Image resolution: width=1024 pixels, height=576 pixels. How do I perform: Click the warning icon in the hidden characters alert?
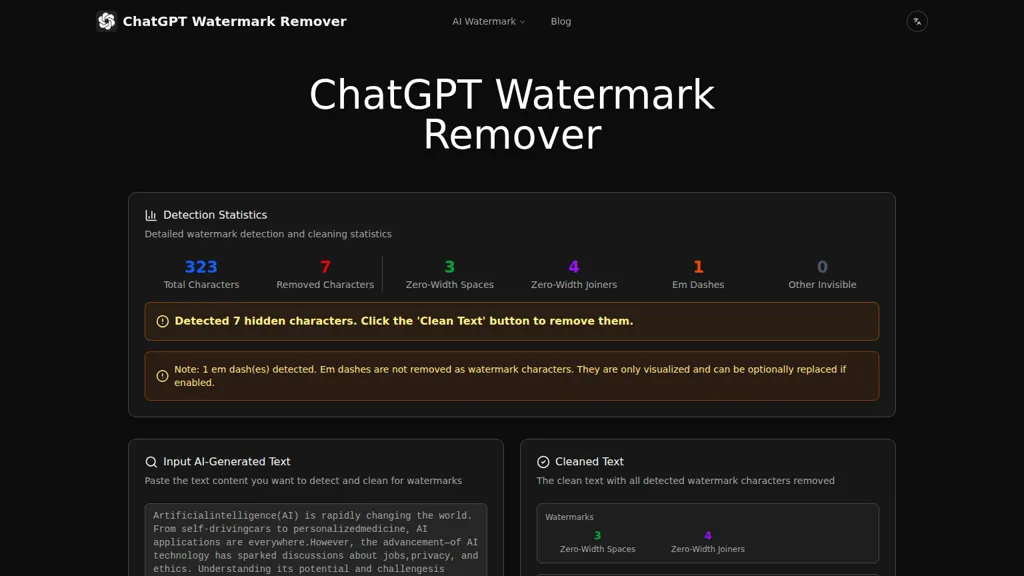pos(162,321)
